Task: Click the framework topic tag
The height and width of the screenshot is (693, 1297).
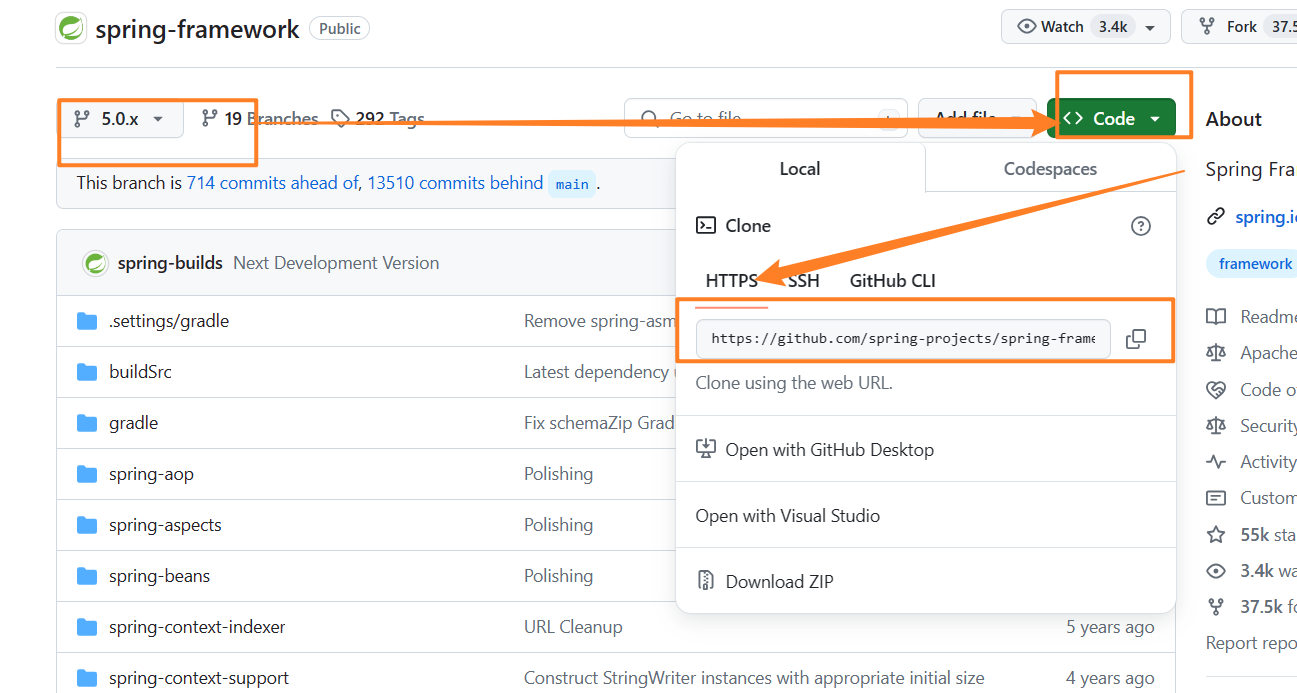Action: (1255, 264)
